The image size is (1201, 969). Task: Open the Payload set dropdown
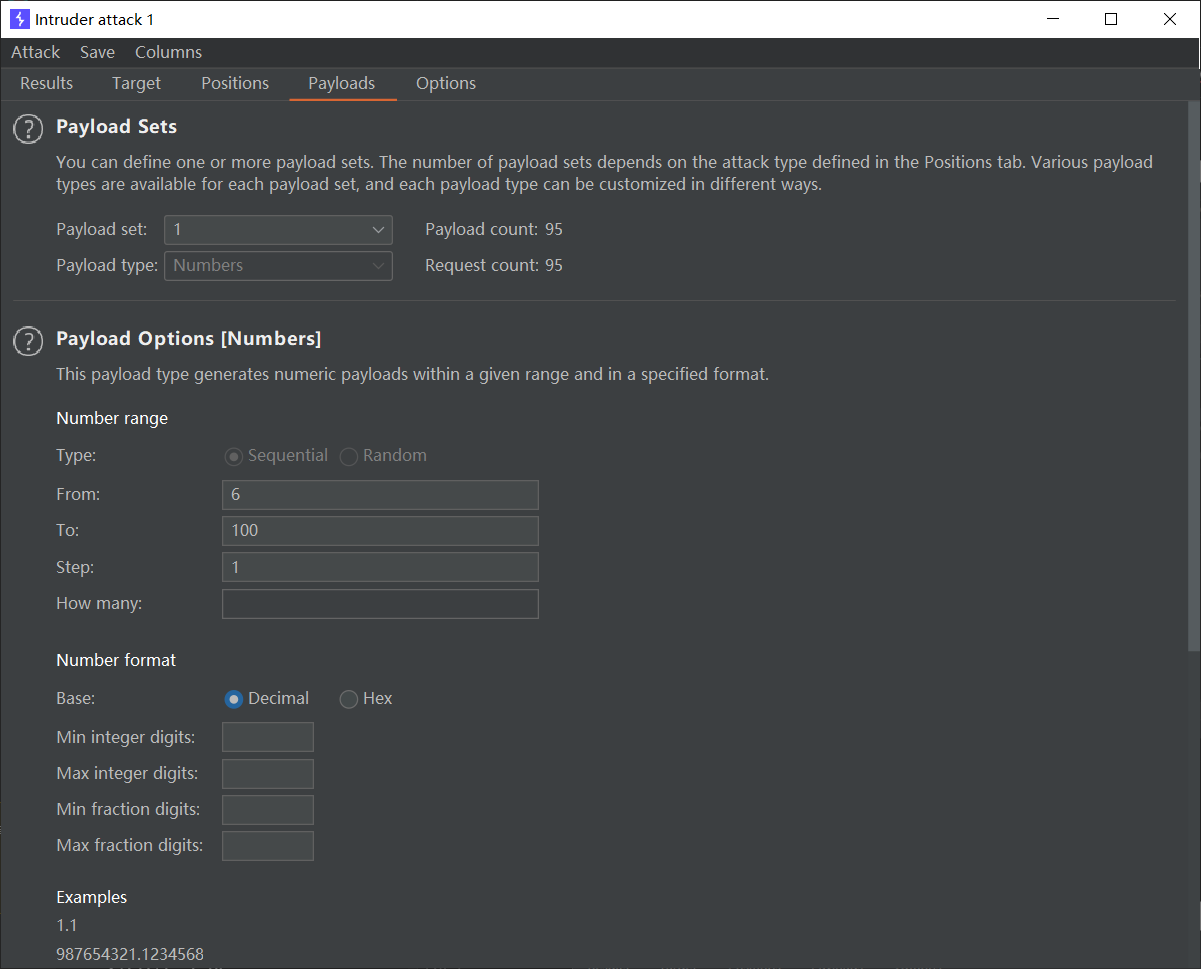[x=278, y=230]
